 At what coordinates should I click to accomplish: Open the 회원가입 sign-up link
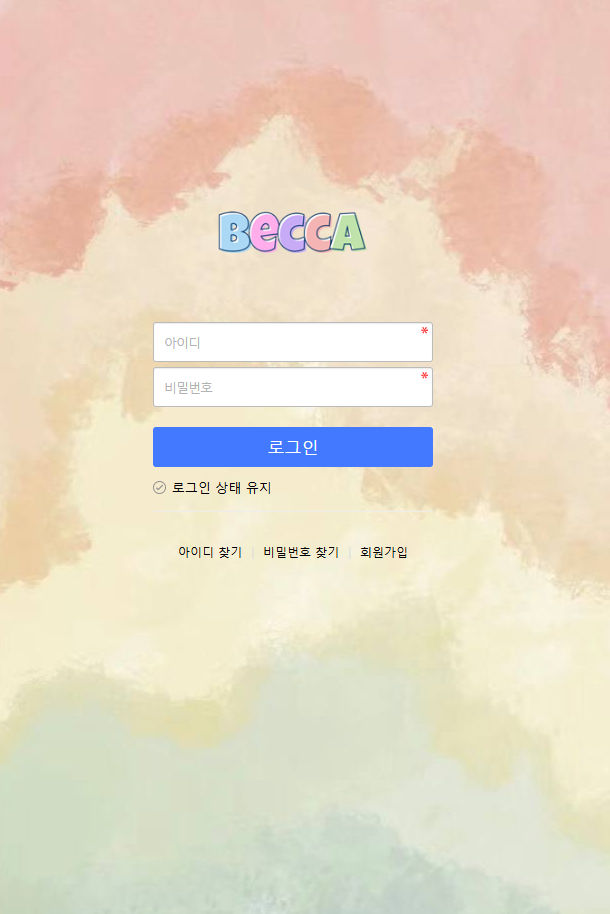tap(384, 552)
